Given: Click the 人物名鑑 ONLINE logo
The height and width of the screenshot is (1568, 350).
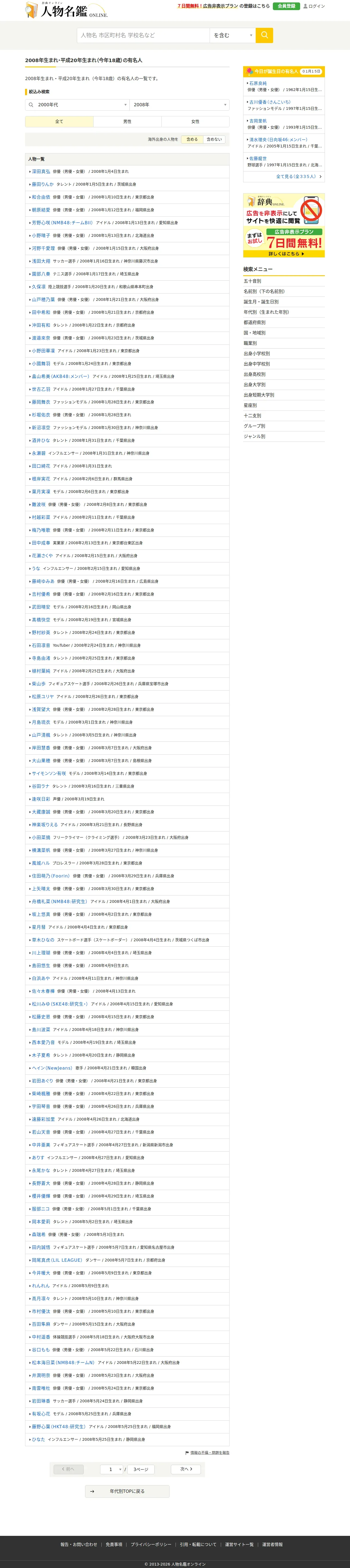Looking at the screenshot, I should point(66,10).
